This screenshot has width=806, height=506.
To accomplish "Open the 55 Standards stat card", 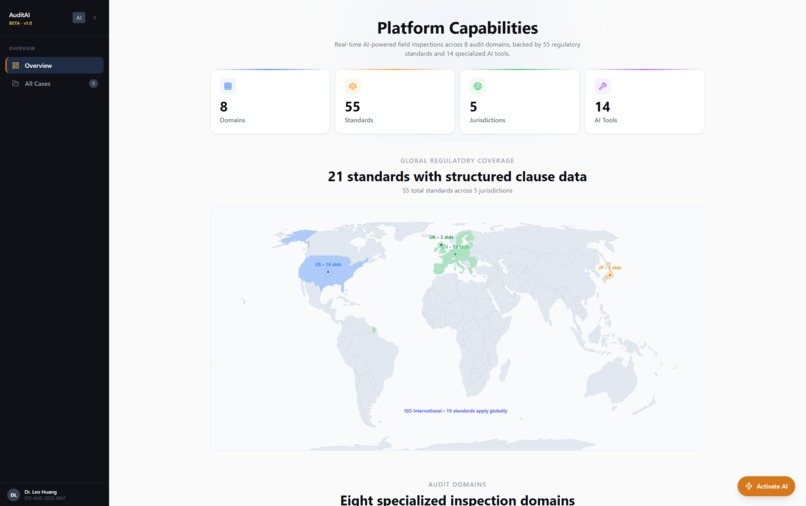I will coord(395,101).
